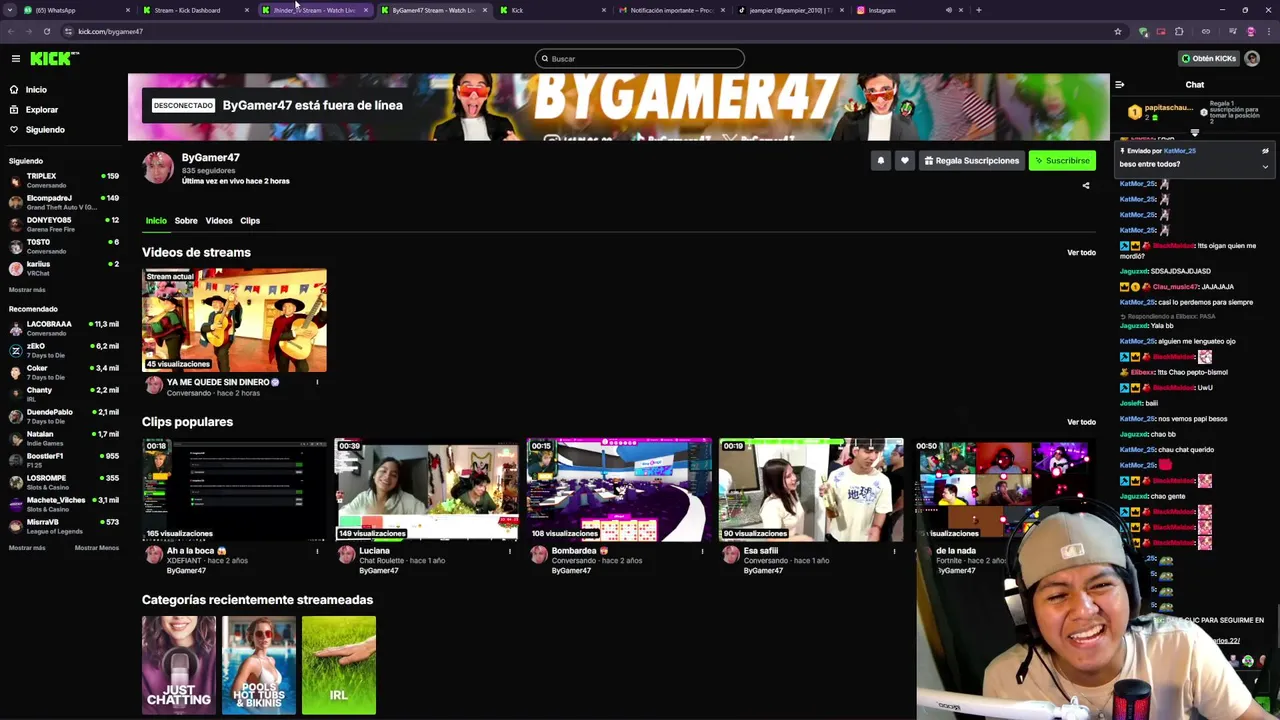
Task: Collapse the gift leaderboard arrow under papitaschau
Action: coord(1195,133)
